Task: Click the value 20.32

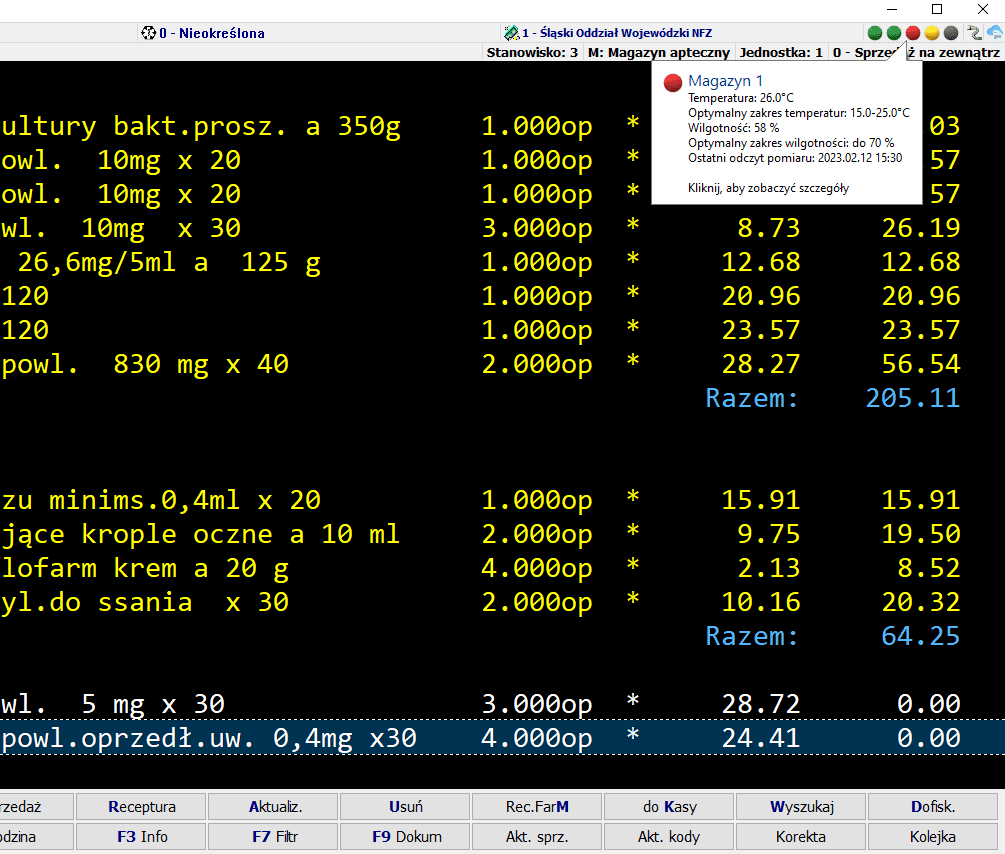Action: pyautogui.click(x=921, y=601)
